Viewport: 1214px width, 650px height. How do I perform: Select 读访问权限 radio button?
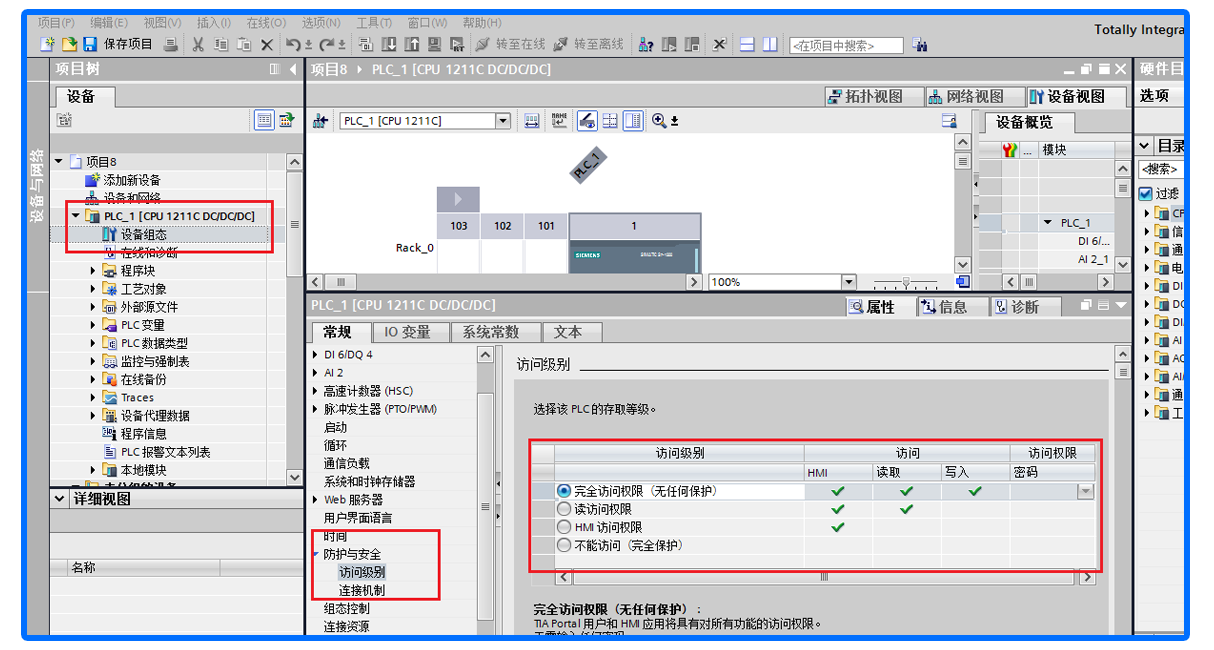coord(564,509)
